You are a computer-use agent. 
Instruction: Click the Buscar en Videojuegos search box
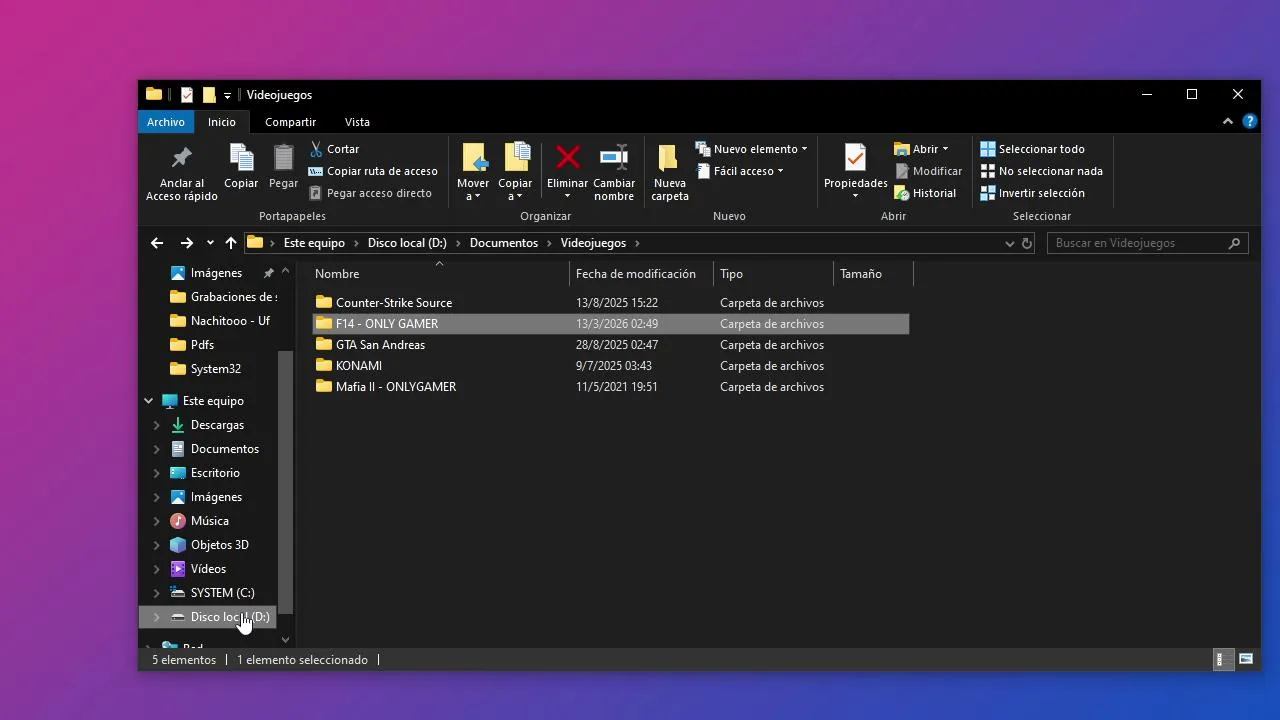[x=1147, y=243]
